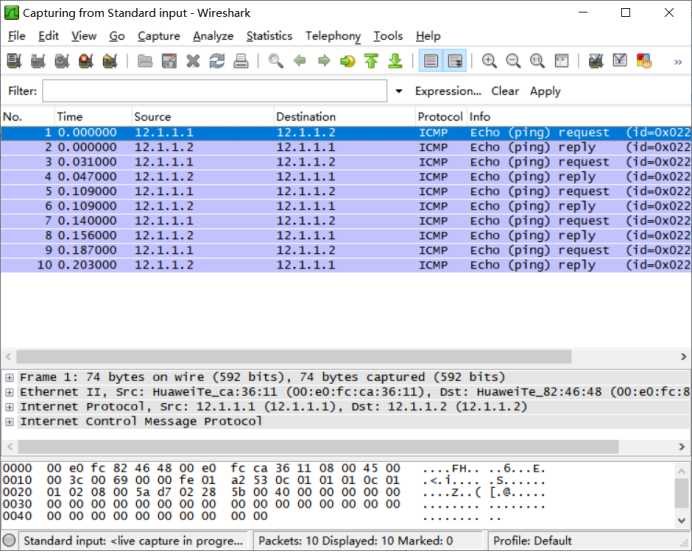The image size is (692, 552).
Task: Start a new live capture icon
Action: [x=62, y=61]
